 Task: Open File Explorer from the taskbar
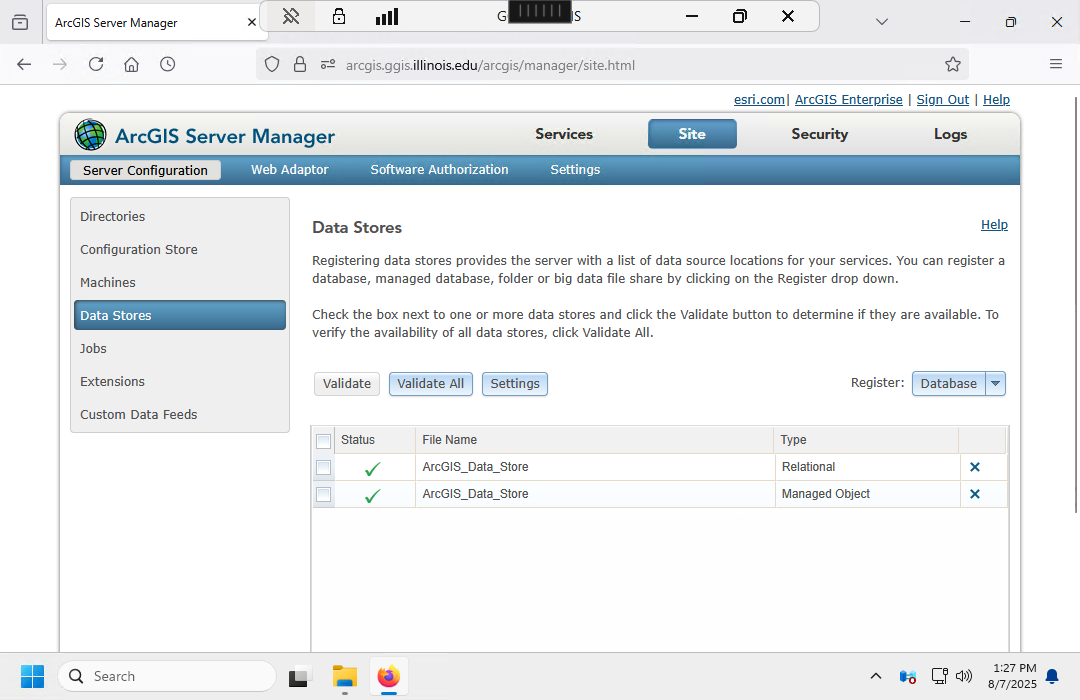344,677
